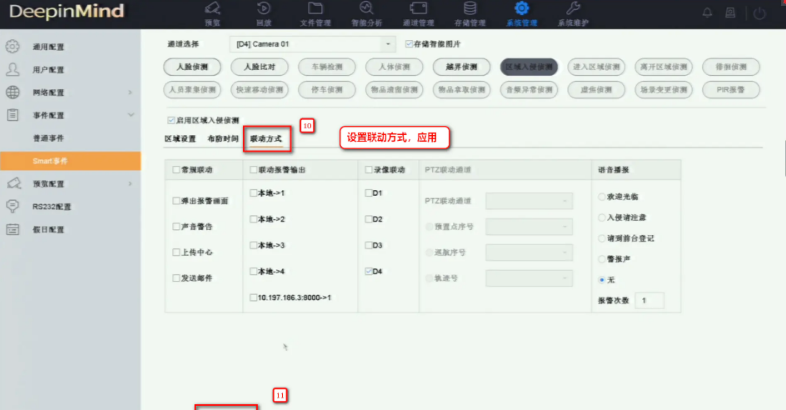This screenshot has height=410, width=786.
Task: Open 预览 (Preview) in the top navigation
Action: coord(213,13)
